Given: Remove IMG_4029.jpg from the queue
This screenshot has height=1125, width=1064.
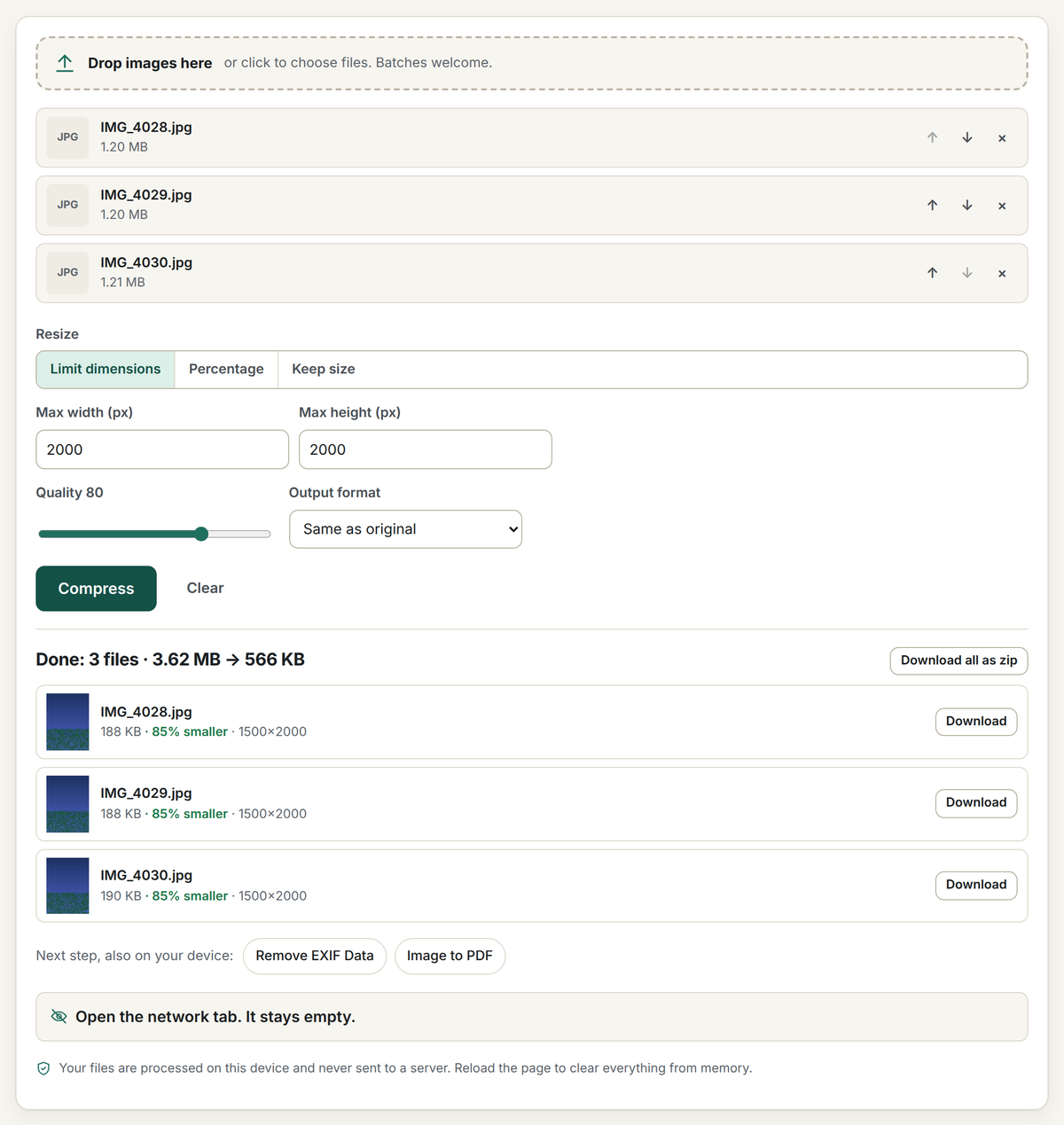Looking at the screenshot, I should 1002,206.
